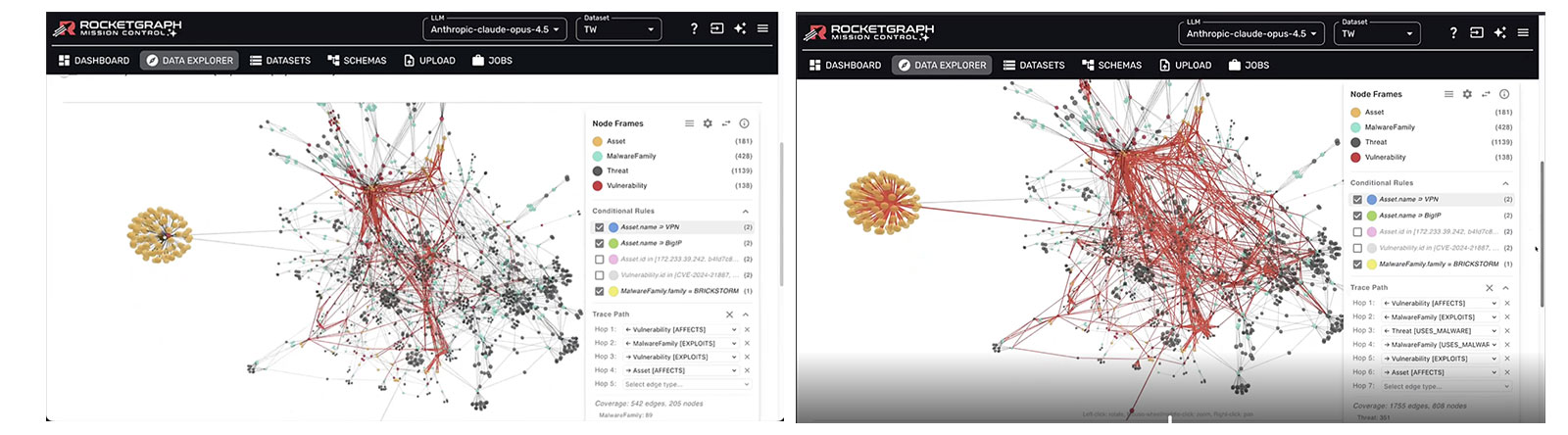This screenshot has width=1568, height=435.
Task: Remove Hop 4 in left window Trace Path
Action: click(747, 371)
